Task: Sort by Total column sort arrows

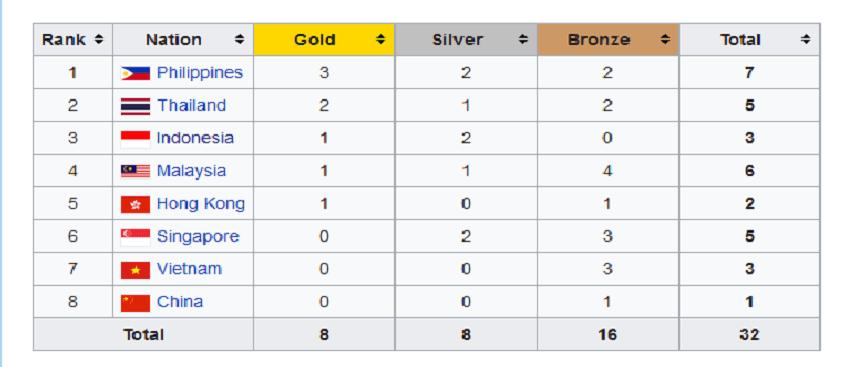Action: click(806, 39)
